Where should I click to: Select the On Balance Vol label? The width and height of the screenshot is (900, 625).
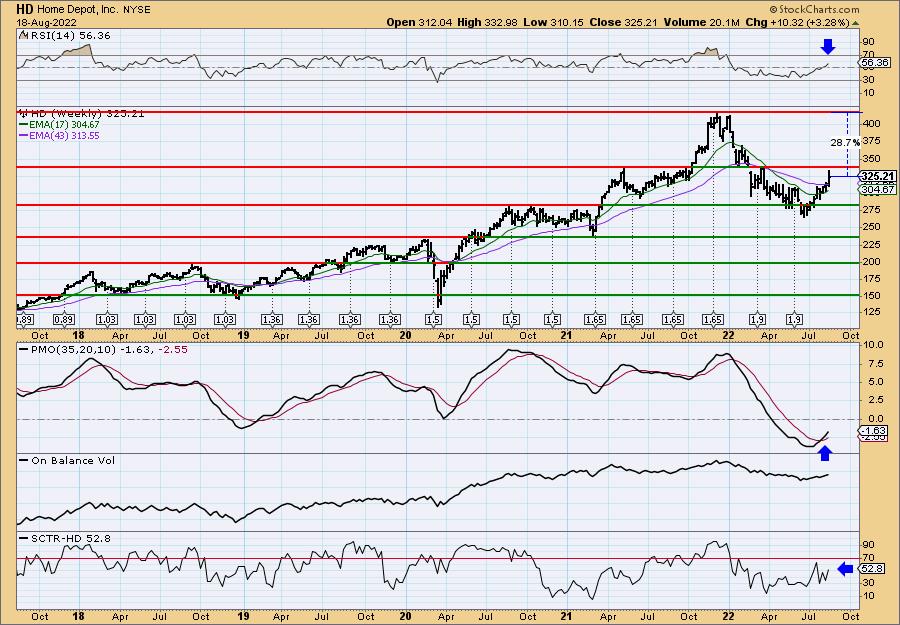click(67, 460)
